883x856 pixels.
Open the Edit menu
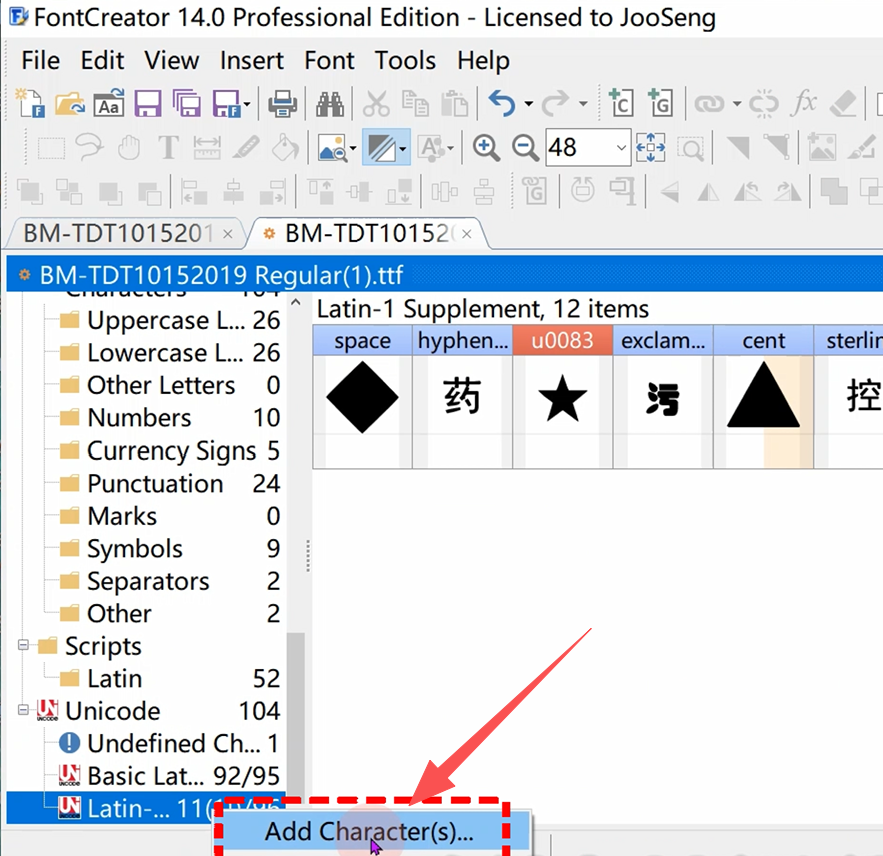coord(102,60)
